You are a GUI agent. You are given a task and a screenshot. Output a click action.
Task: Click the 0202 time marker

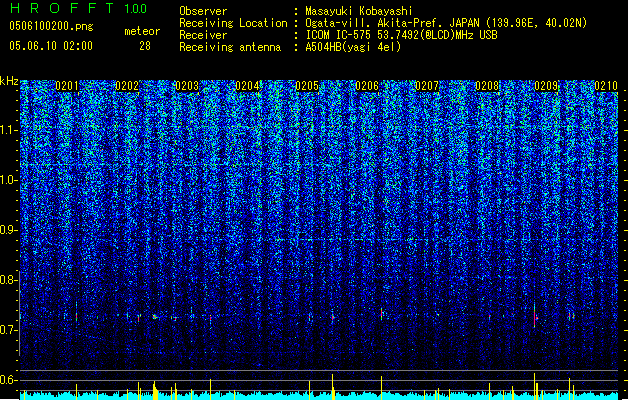click(x=127, y=86)
